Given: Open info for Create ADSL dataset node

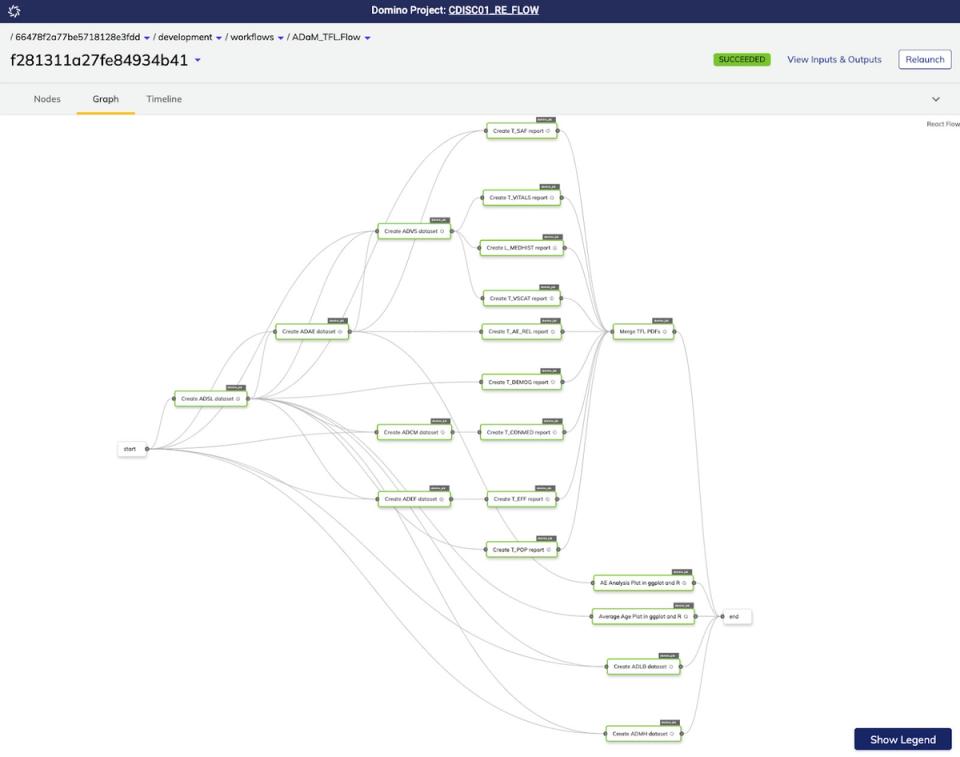Looking at the screenshot, I should (237, 399).
